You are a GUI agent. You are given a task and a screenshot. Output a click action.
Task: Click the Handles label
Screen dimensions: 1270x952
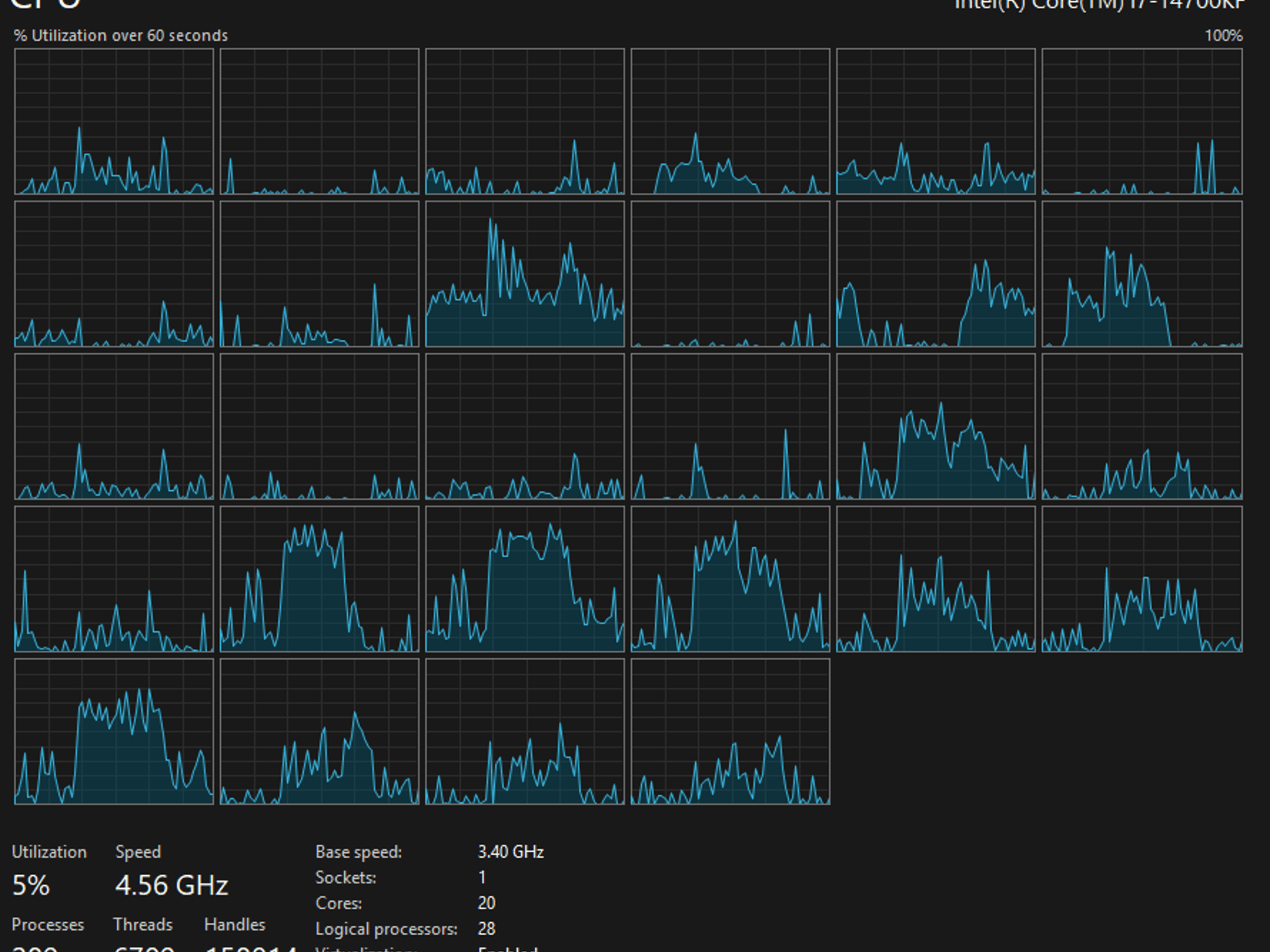coord(235,924)
